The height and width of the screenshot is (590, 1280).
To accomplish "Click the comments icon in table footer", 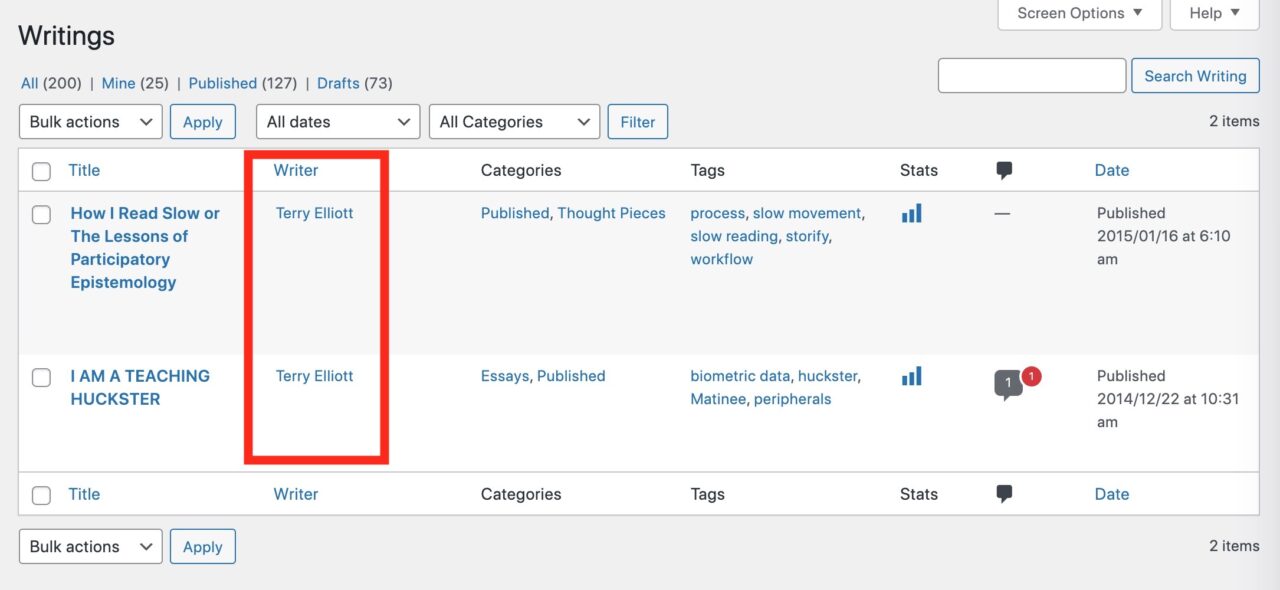I will pos(1004,494).
